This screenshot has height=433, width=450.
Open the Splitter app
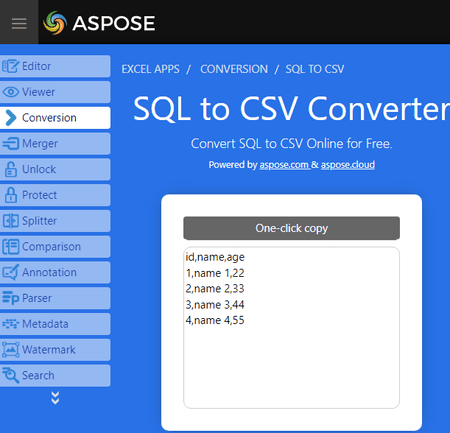tap(55, 221)
